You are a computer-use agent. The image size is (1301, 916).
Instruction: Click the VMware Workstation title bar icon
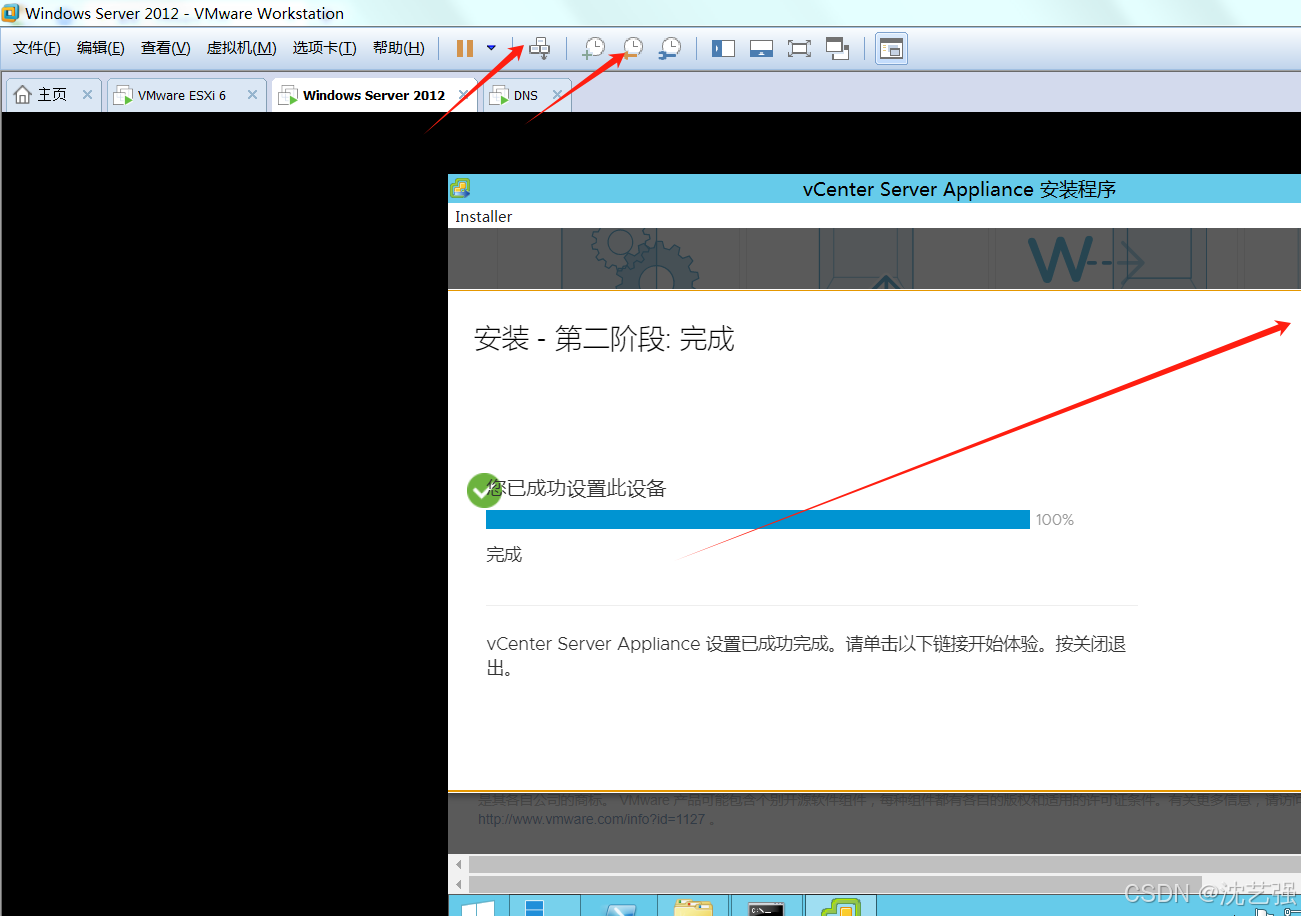click(x=11, y=13)
